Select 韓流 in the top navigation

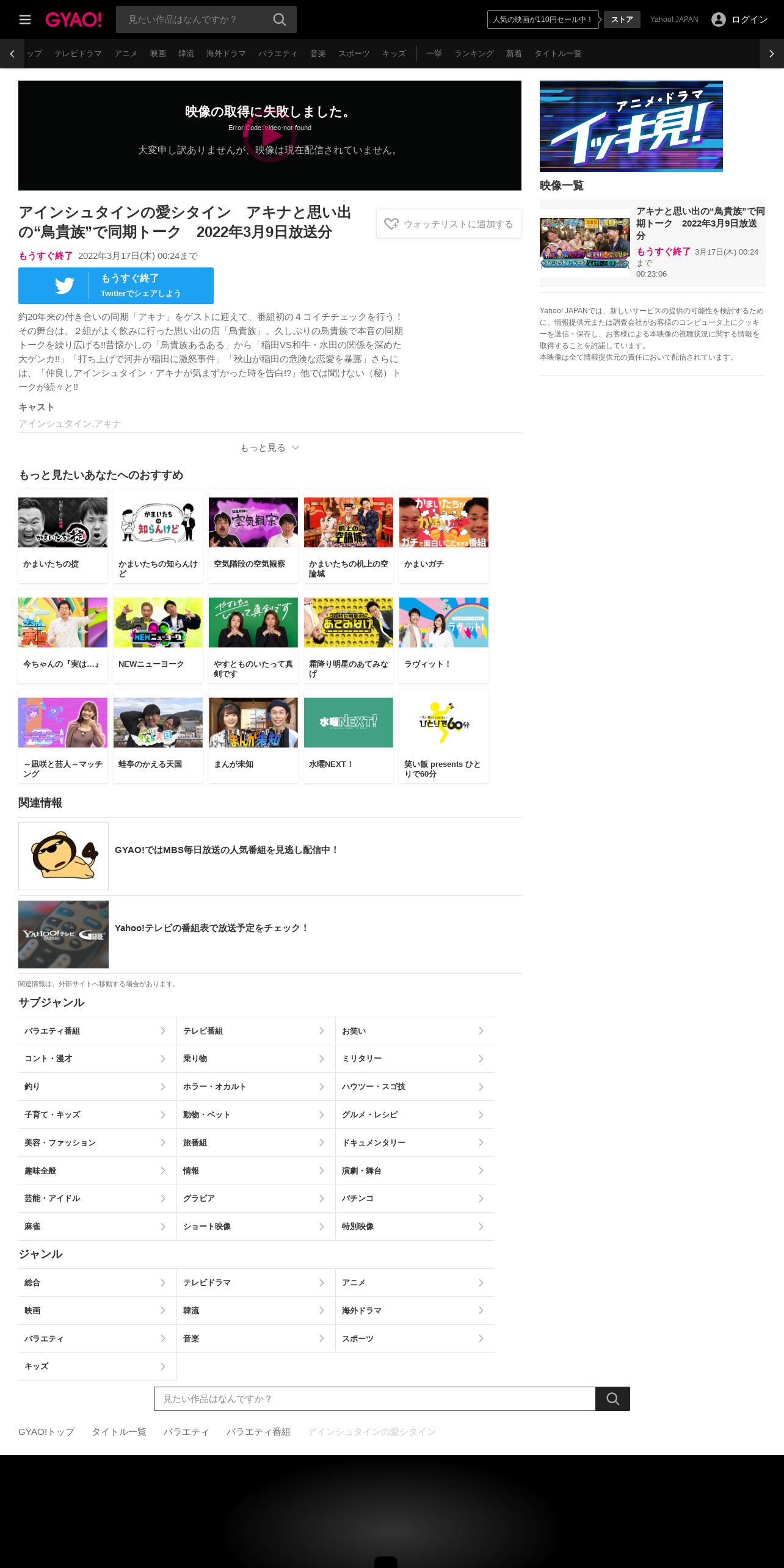(186, 54)
